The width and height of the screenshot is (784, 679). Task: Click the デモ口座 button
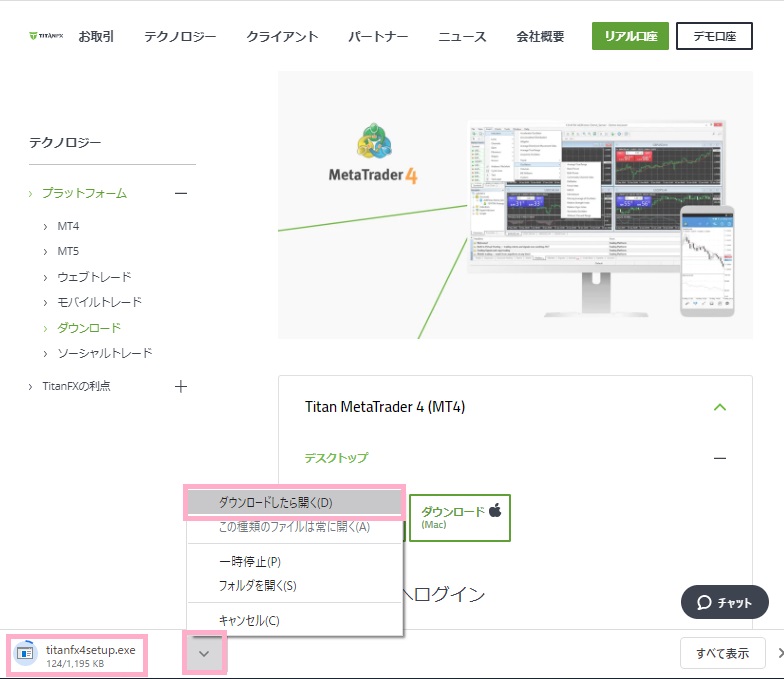pyautogui.click(x=714, y=36)
